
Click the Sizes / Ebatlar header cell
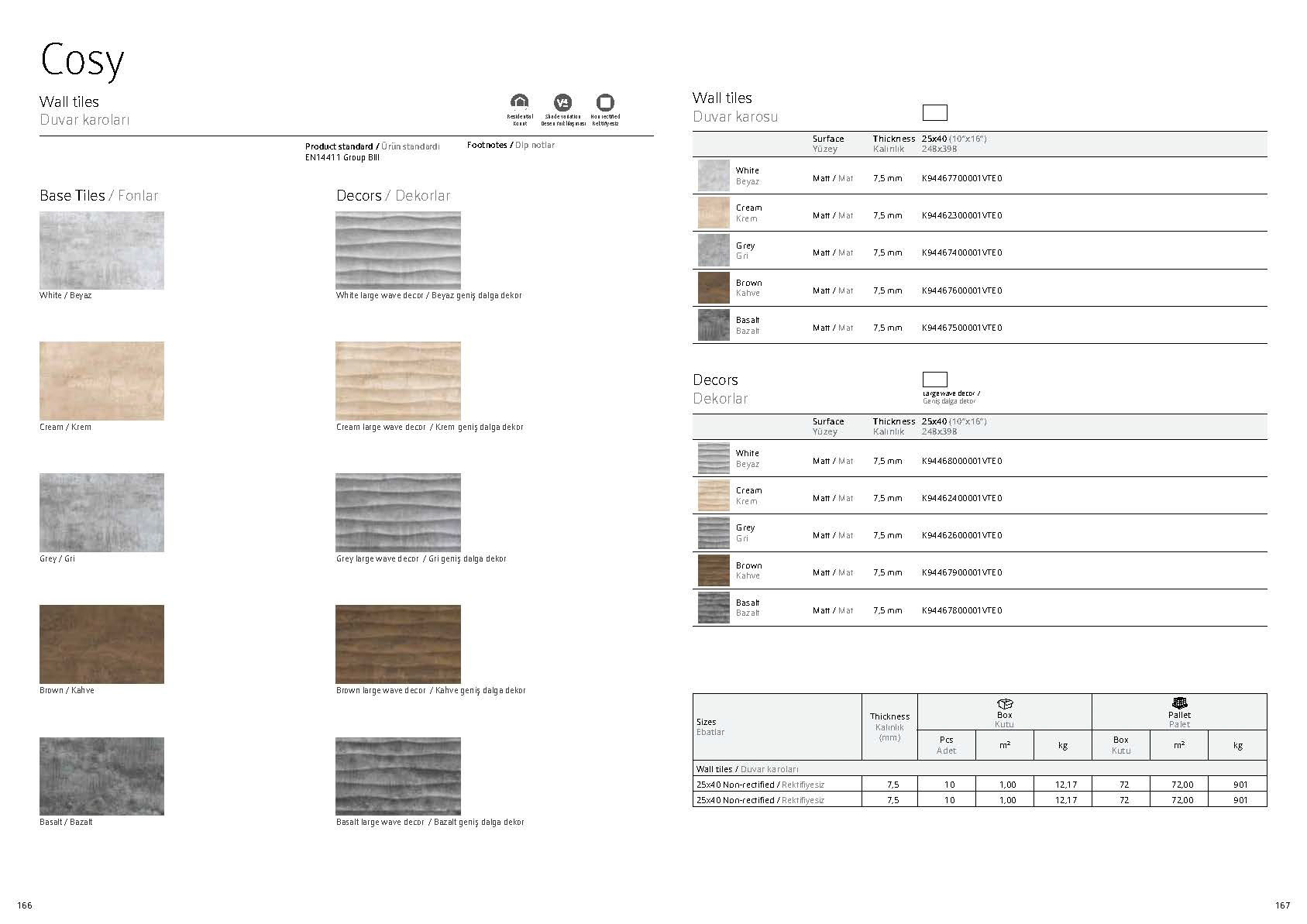point(777,726)
